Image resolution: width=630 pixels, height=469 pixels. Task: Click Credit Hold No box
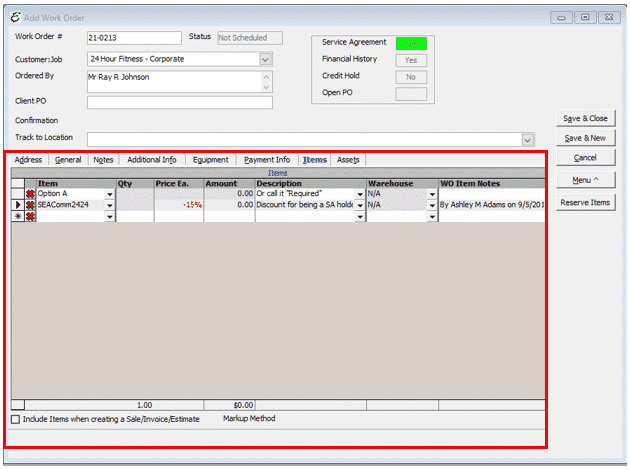pos(411,77)
